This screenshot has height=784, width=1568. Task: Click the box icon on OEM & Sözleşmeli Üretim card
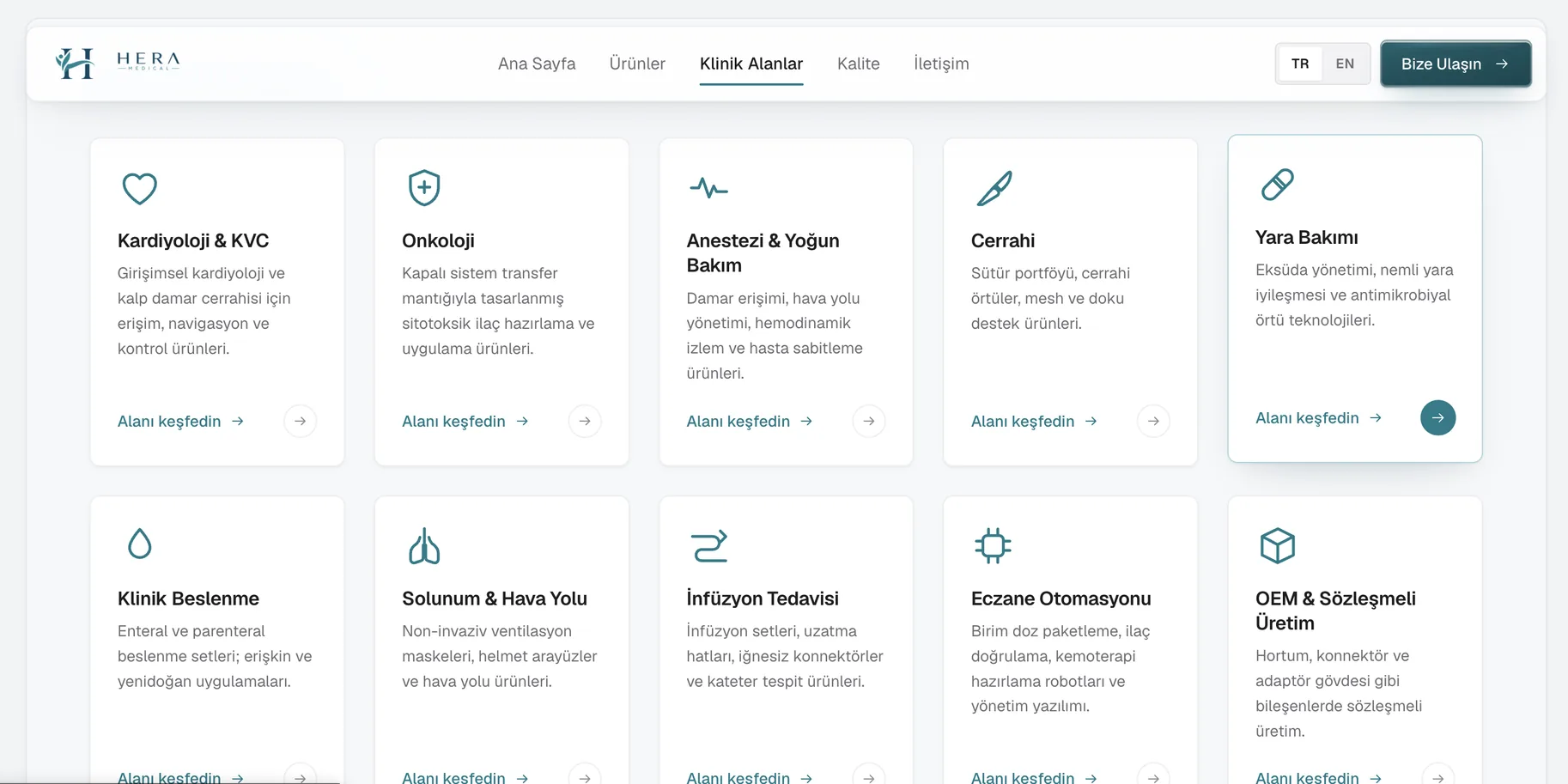pos(1278,545)
